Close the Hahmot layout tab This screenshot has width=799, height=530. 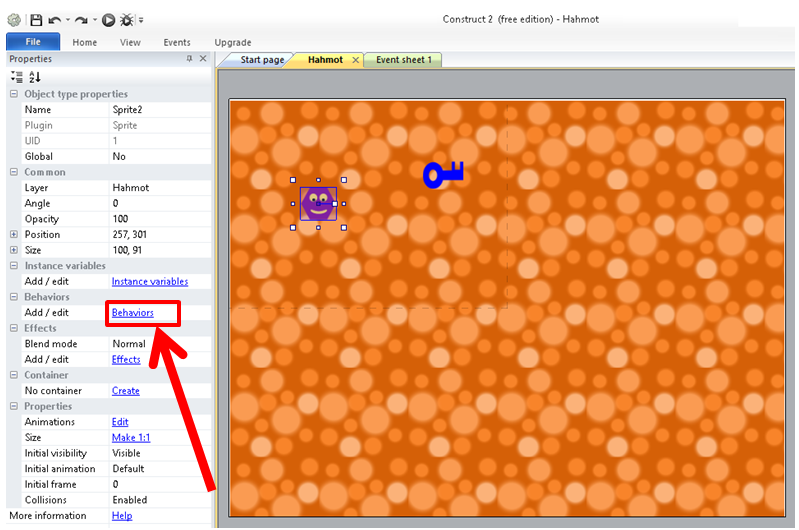pos(355,60)
